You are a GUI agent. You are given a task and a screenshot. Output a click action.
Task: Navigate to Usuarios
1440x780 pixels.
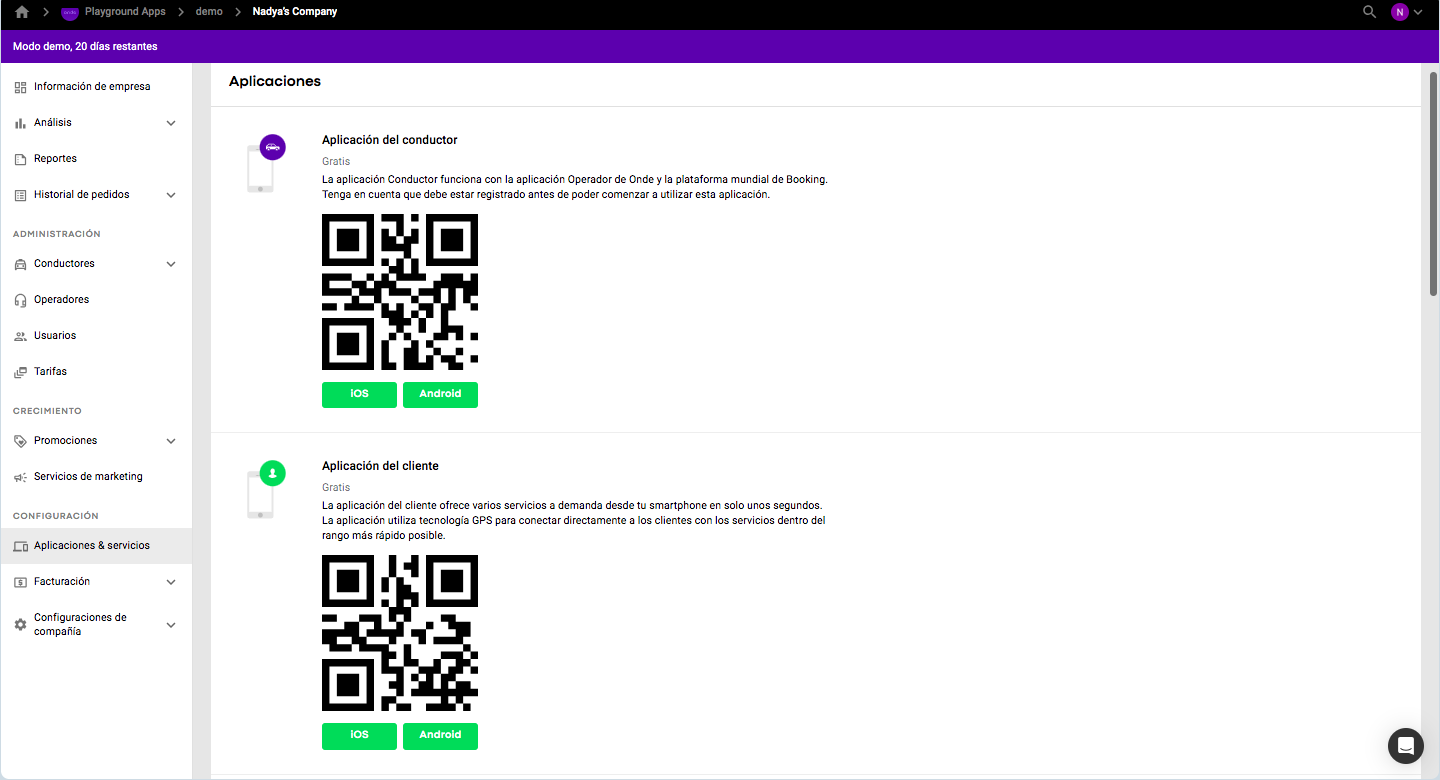pos(96,336)
